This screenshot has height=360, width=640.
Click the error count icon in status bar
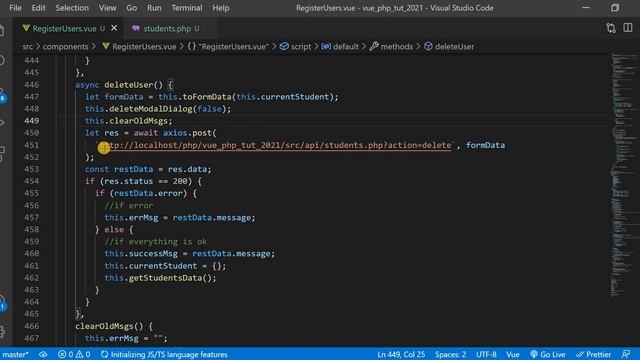pyautogui.click(x=62, y=354)
